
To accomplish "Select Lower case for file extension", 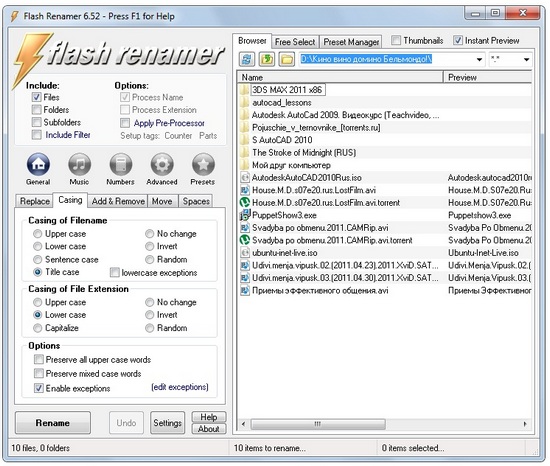I will (x=38, y=315).
